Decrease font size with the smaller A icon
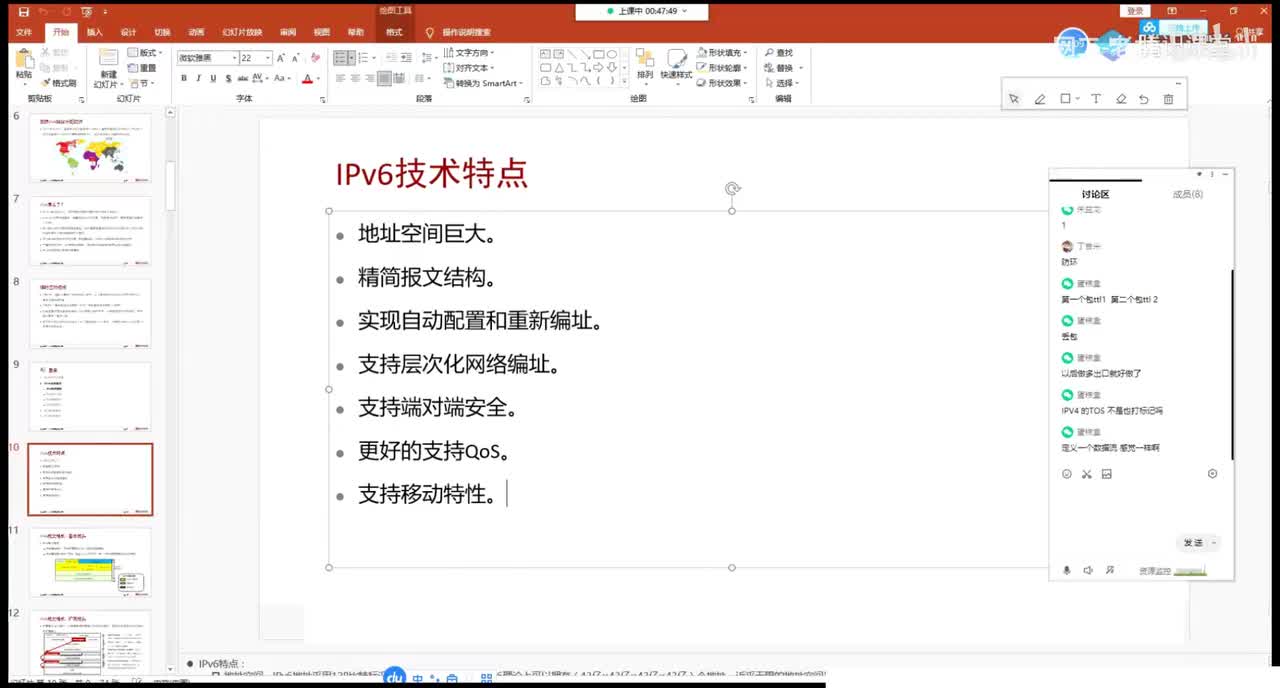1280x688 pixels. 296,58
